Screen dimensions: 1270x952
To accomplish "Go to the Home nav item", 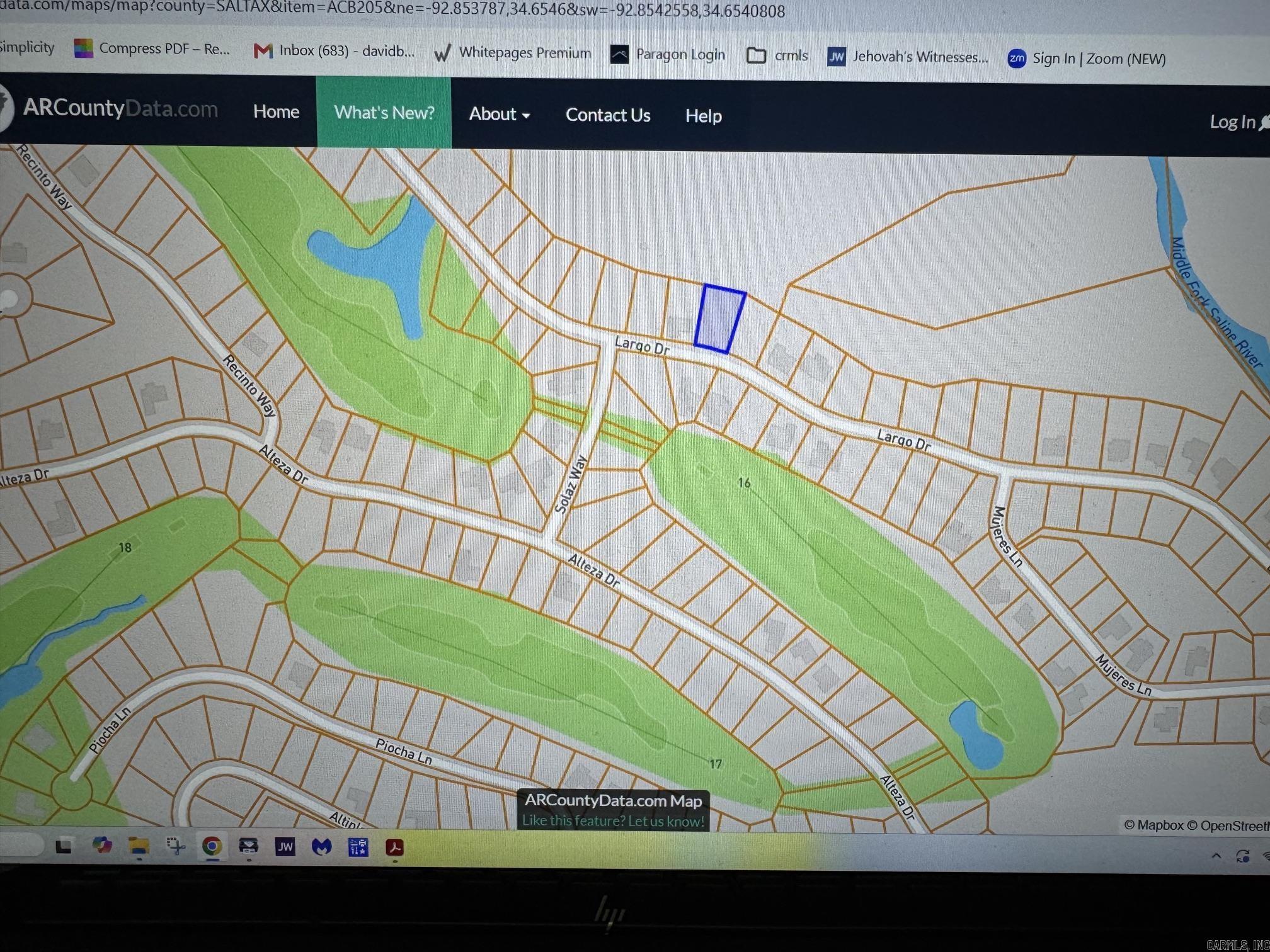I will (276, 111).
